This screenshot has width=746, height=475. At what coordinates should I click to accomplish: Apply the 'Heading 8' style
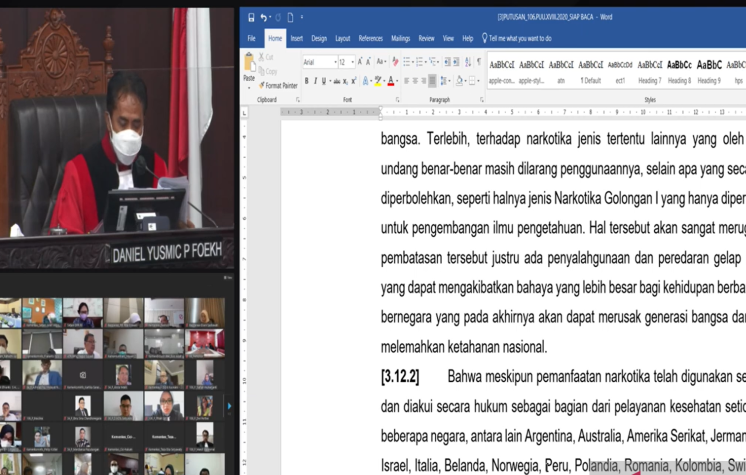(x=679, y=71)
